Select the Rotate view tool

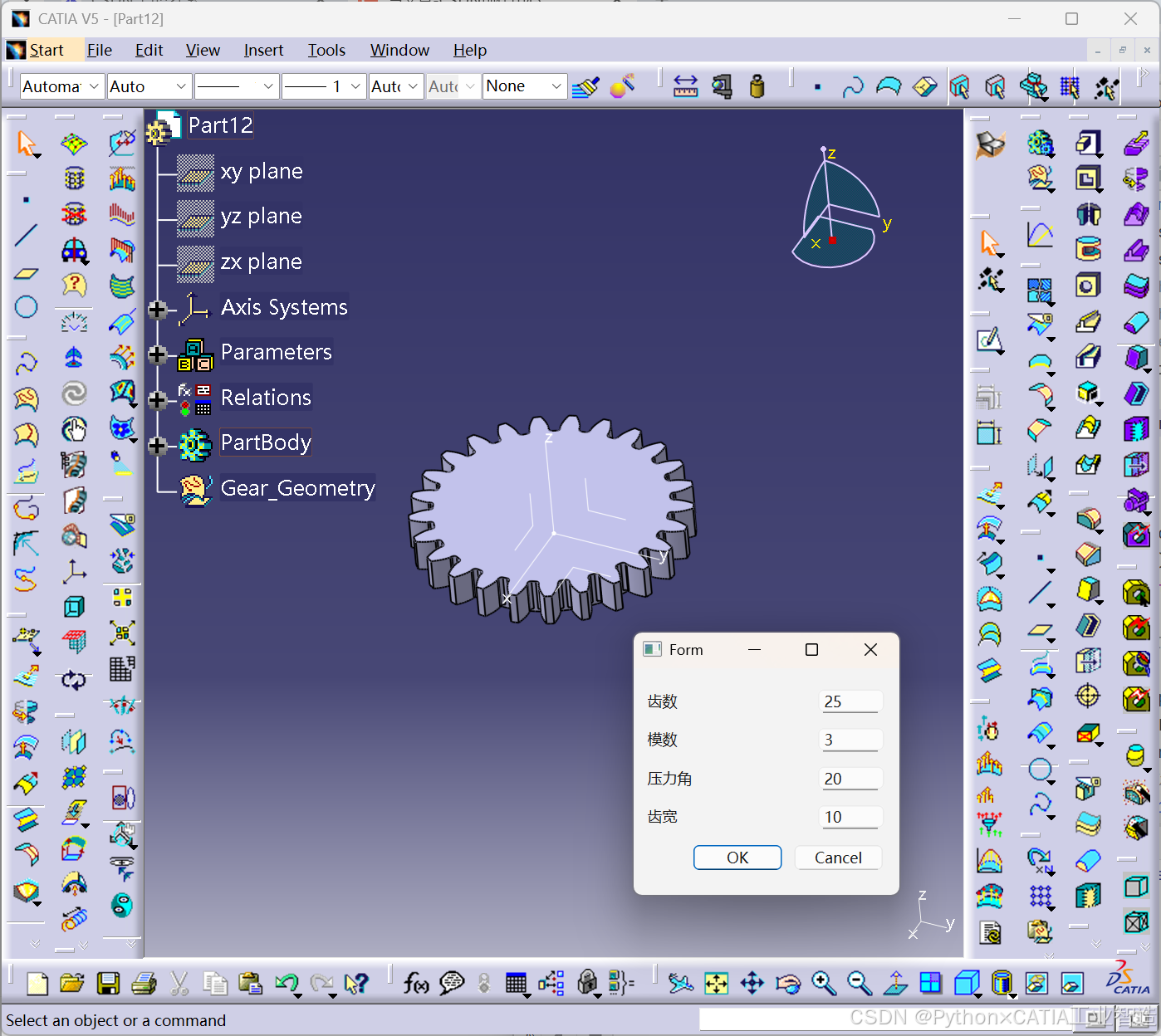point(787,984)
